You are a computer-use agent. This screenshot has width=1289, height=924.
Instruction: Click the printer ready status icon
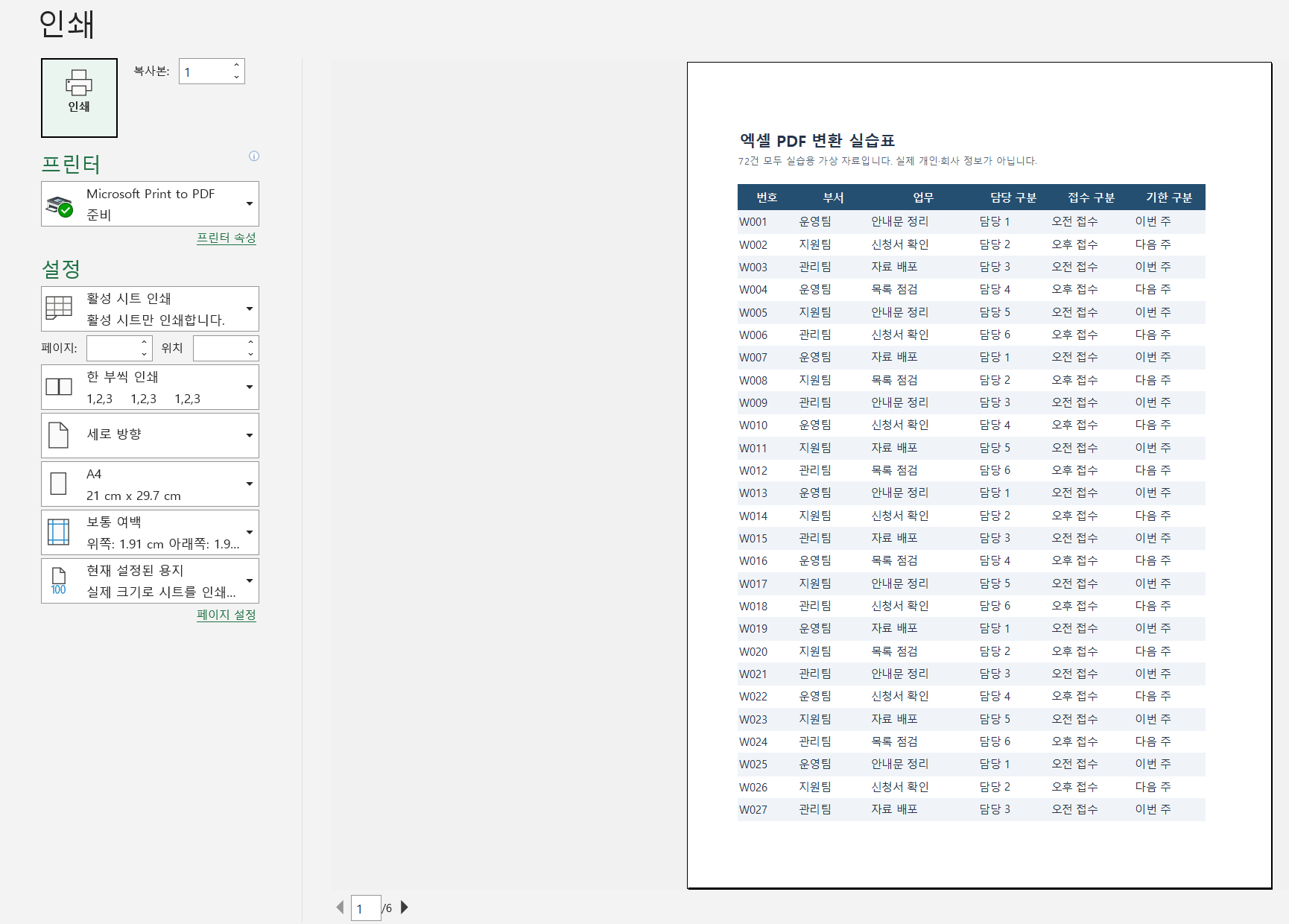(x=60, y=206)
